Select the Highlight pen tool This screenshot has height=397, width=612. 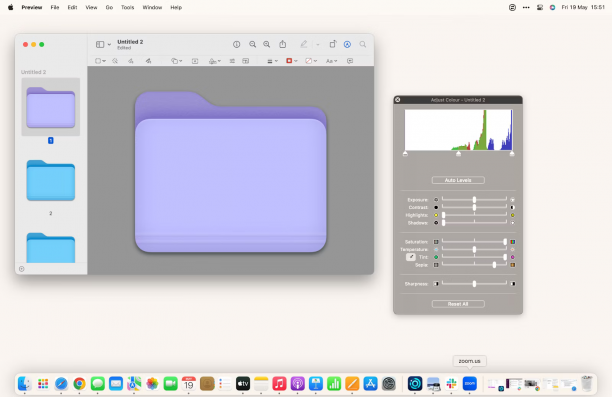tap(303, 44)
